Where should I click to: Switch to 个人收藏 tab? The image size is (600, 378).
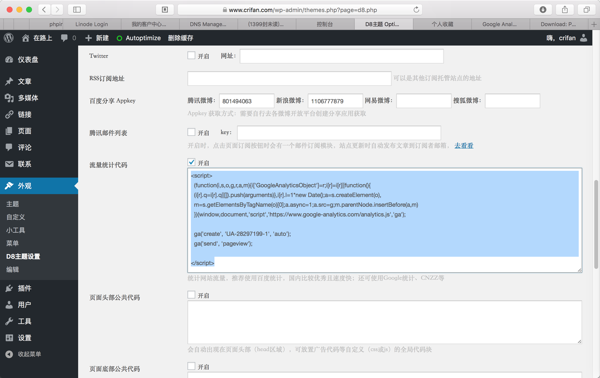442,24
